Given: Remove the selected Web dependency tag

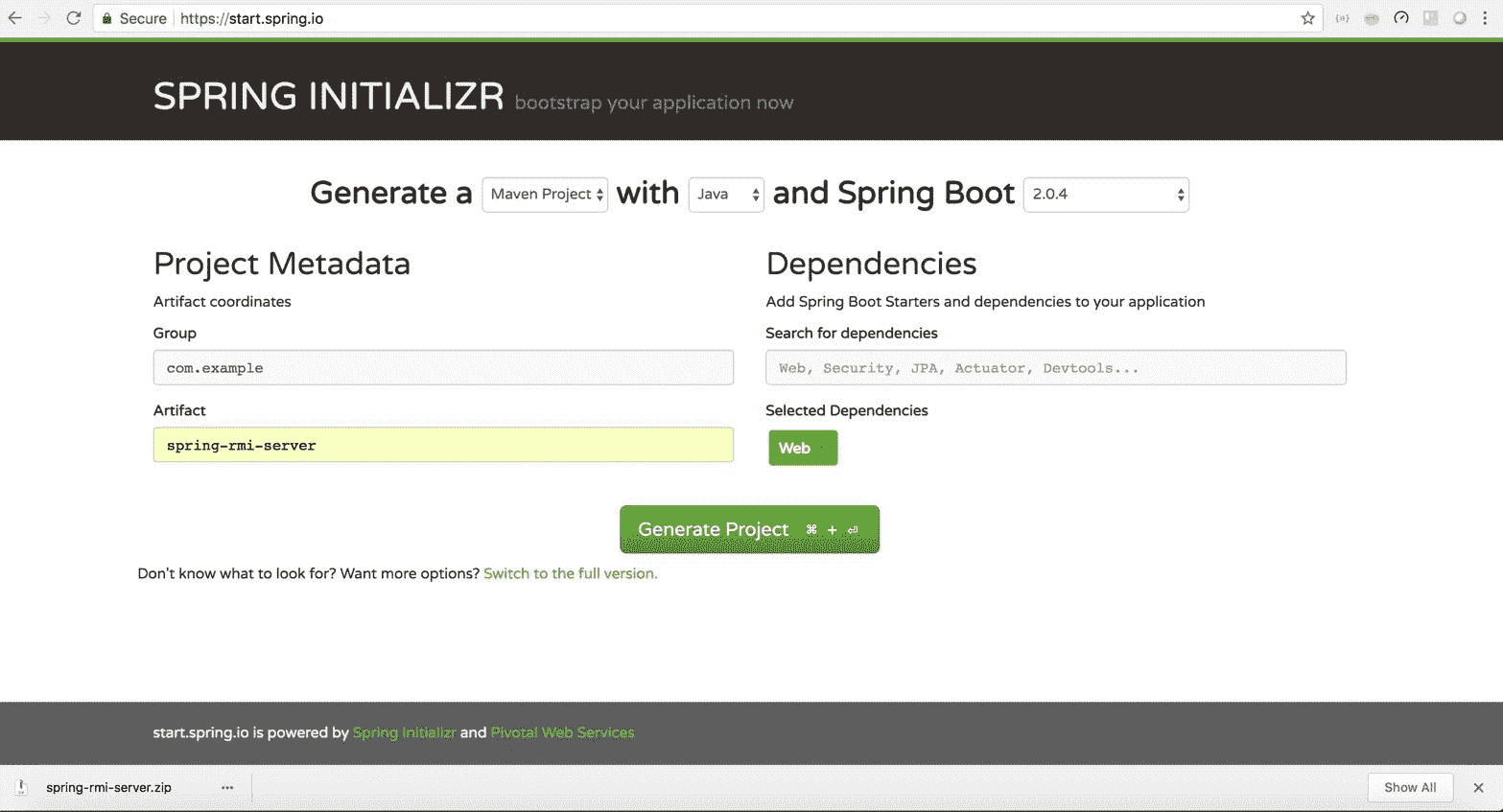Looking at the screenshot, I should pyautogui.click(x=803, y=448).
